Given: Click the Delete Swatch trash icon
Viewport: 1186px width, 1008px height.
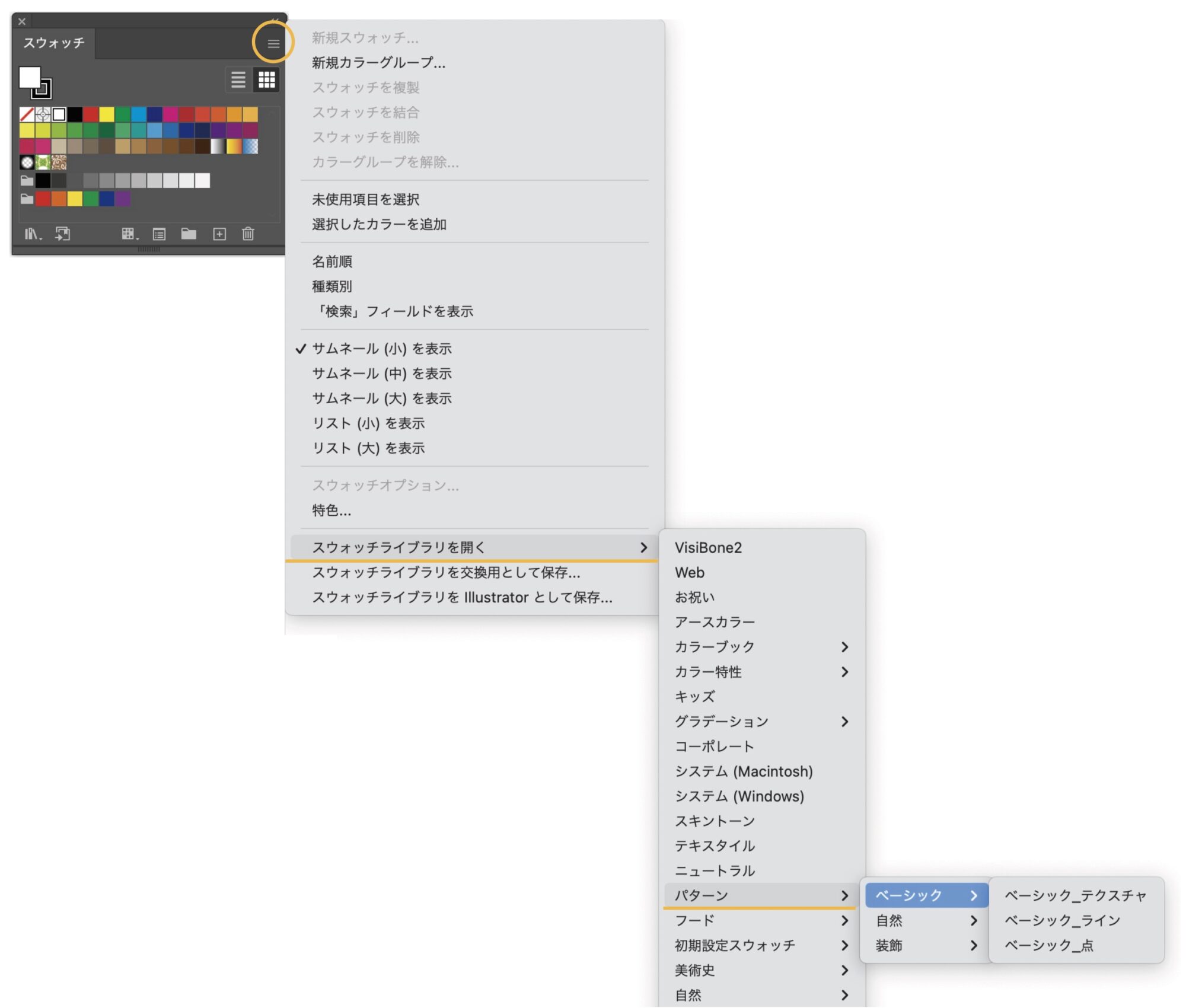Looking at the screenshot, I should click(248, 234).
